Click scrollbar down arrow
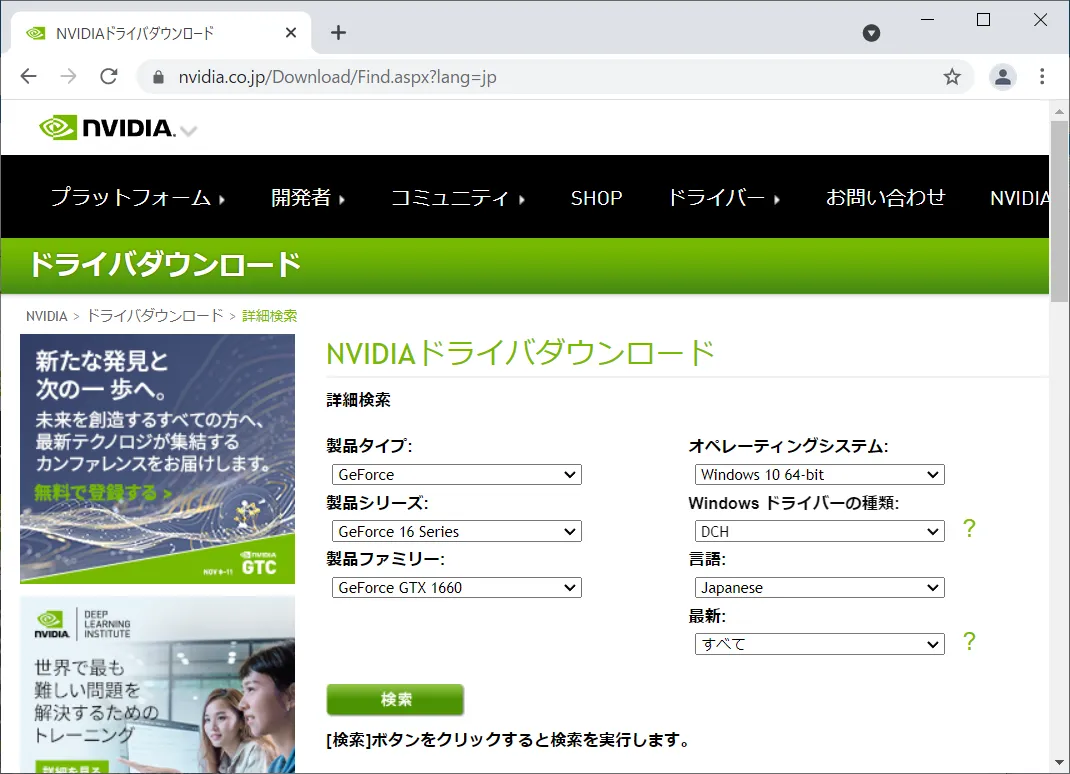 point(1059,763)
